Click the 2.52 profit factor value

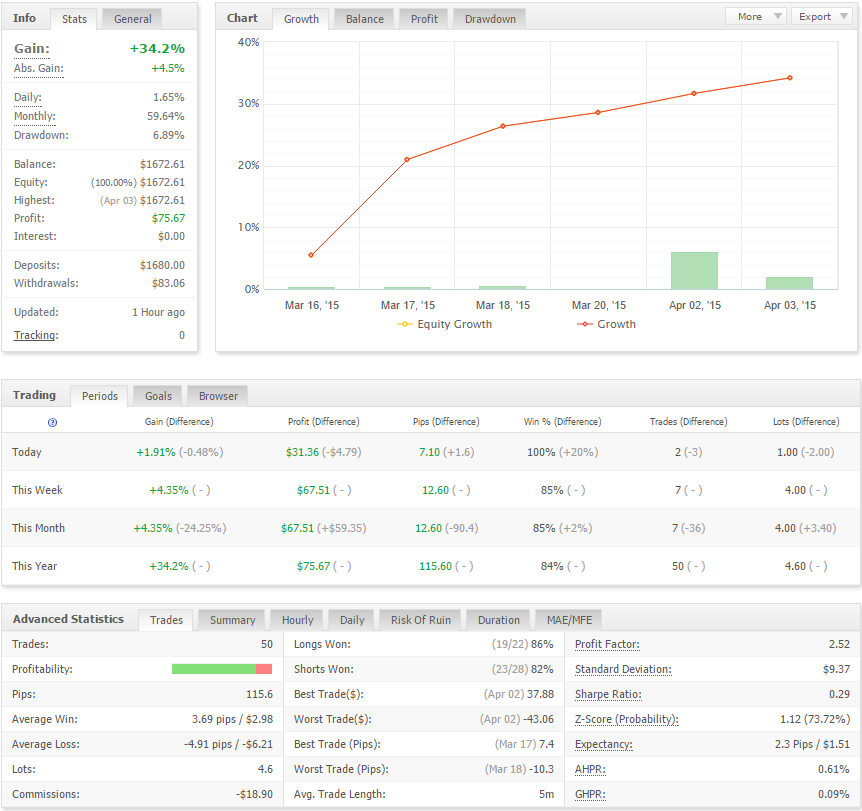pos(839,644)
